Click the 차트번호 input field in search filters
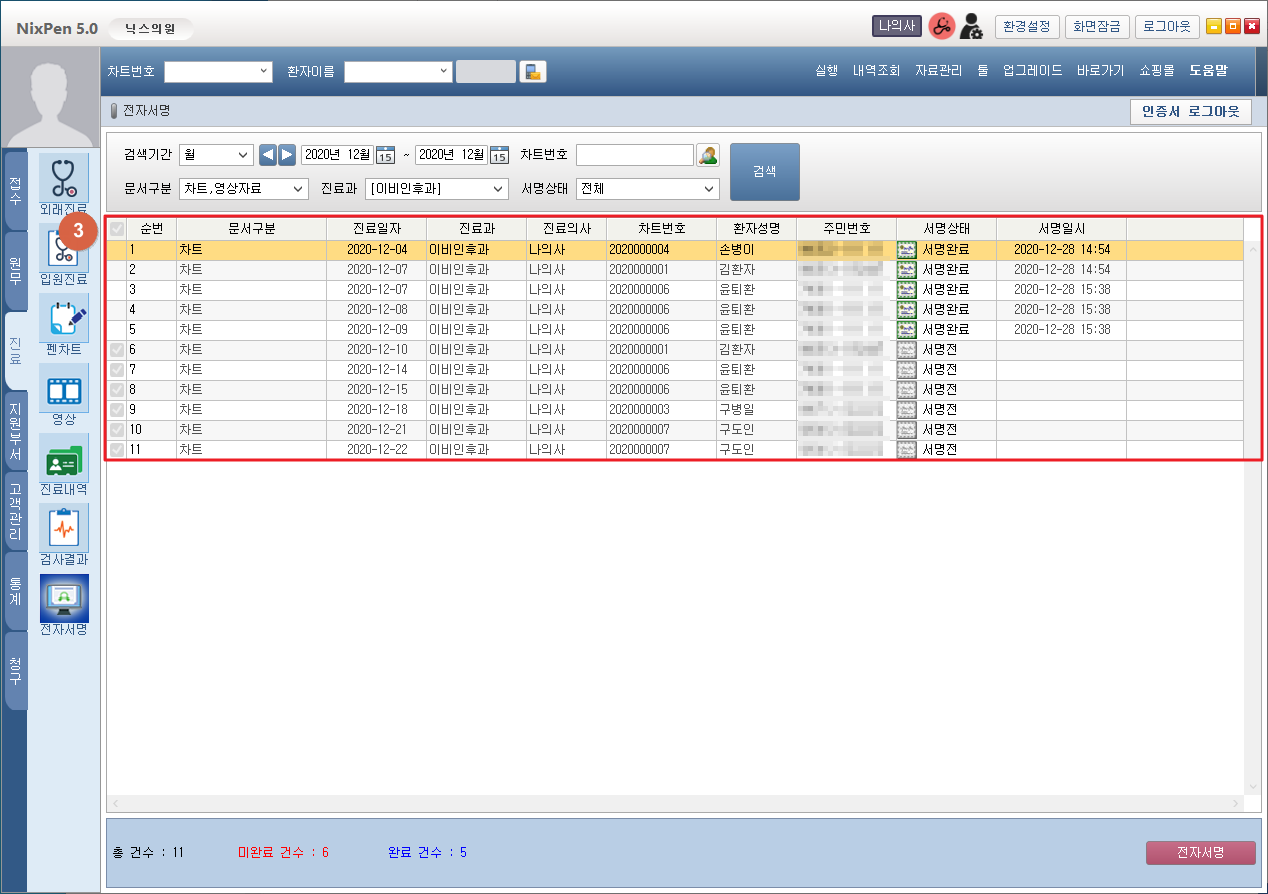Viewport: 1268px width, 894px height. click(634, 155)
